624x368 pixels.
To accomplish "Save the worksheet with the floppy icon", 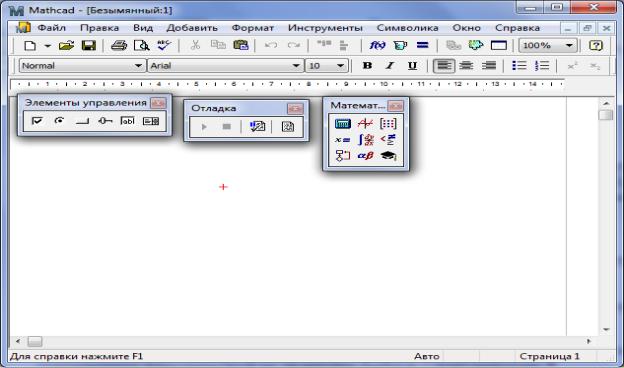I will pos(88,45).
